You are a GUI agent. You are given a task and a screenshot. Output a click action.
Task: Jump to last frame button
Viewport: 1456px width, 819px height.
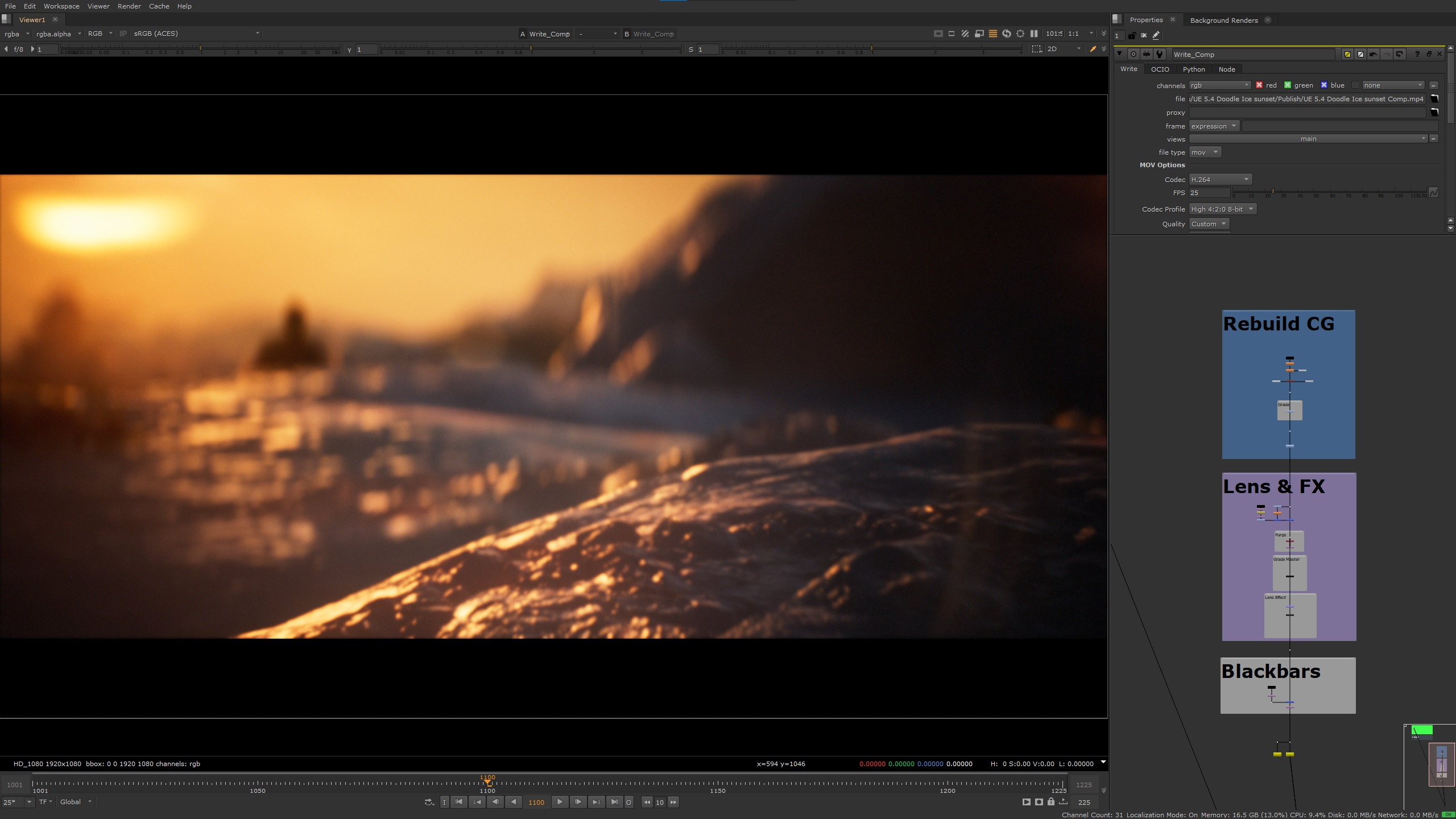coord(614,802)
